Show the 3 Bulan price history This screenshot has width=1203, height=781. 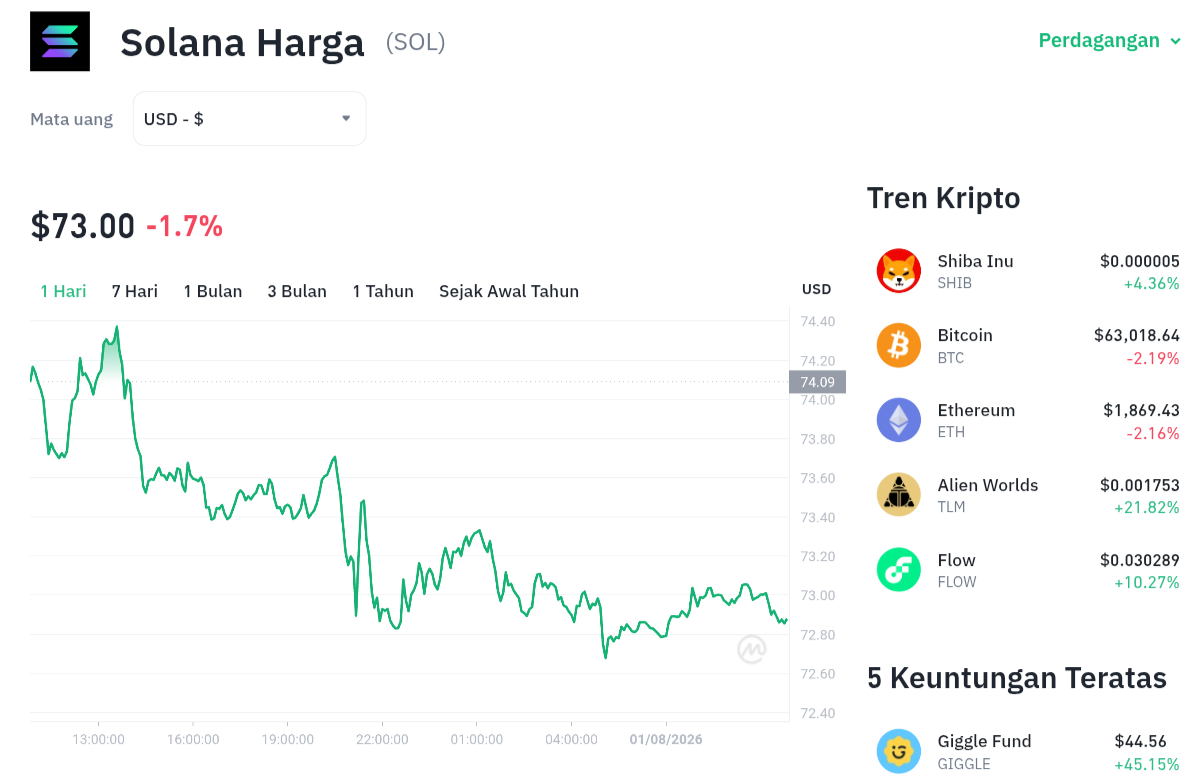pos(297,291)
